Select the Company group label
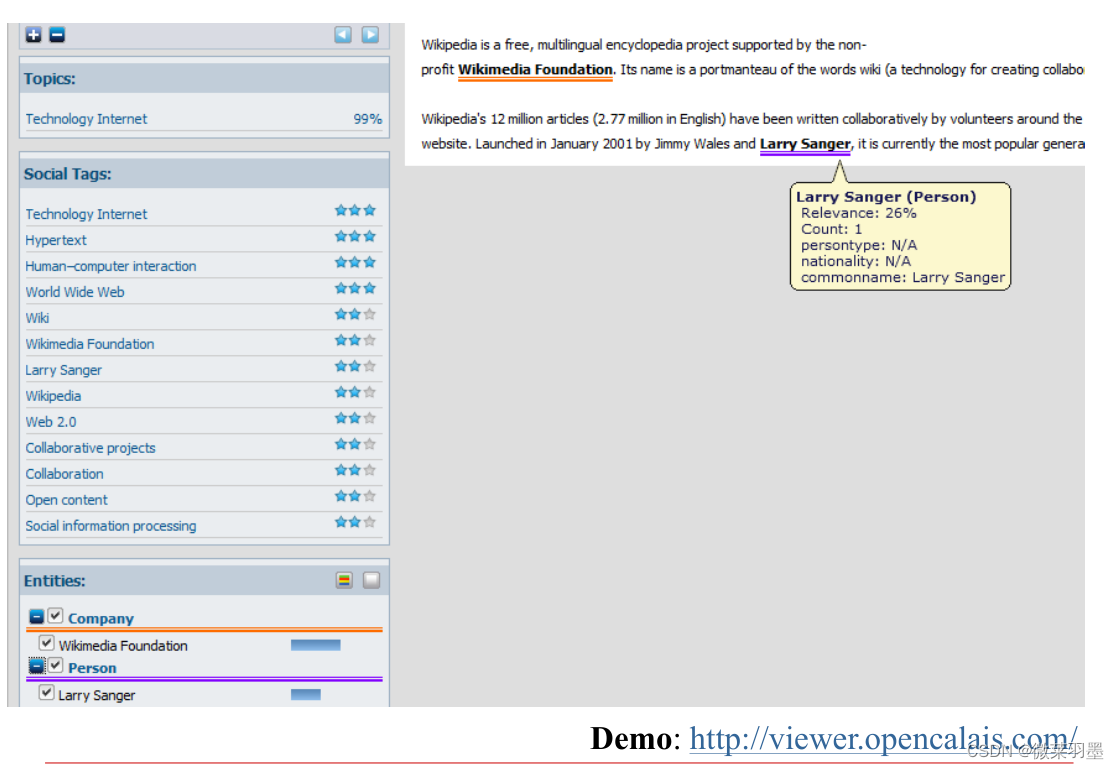1119x769 pixels. tap(101, 618)
